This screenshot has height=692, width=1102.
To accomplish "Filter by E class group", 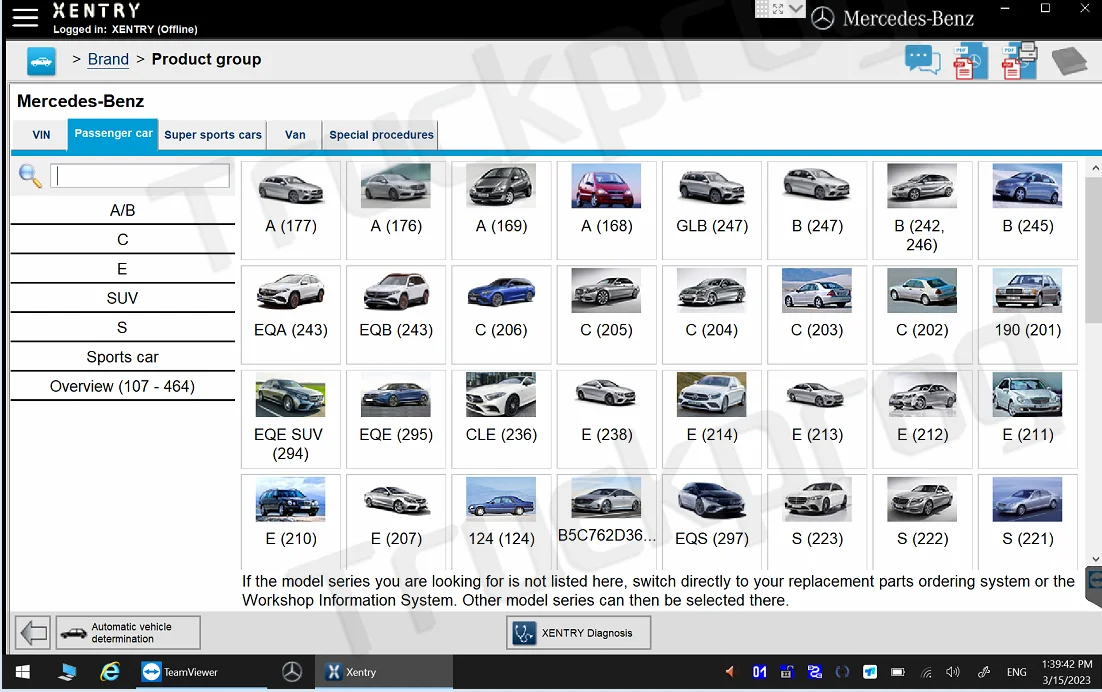I will tap(122, 269).
